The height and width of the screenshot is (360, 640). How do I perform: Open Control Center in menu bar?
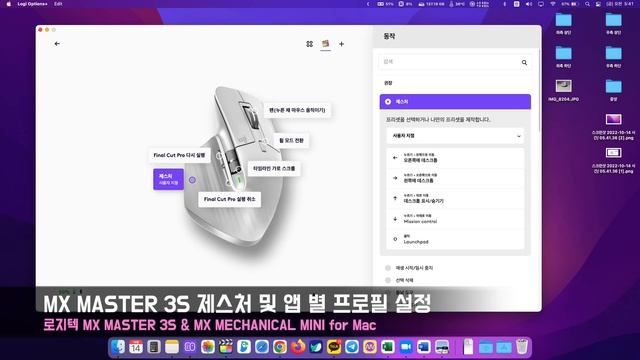pos(598,4)
